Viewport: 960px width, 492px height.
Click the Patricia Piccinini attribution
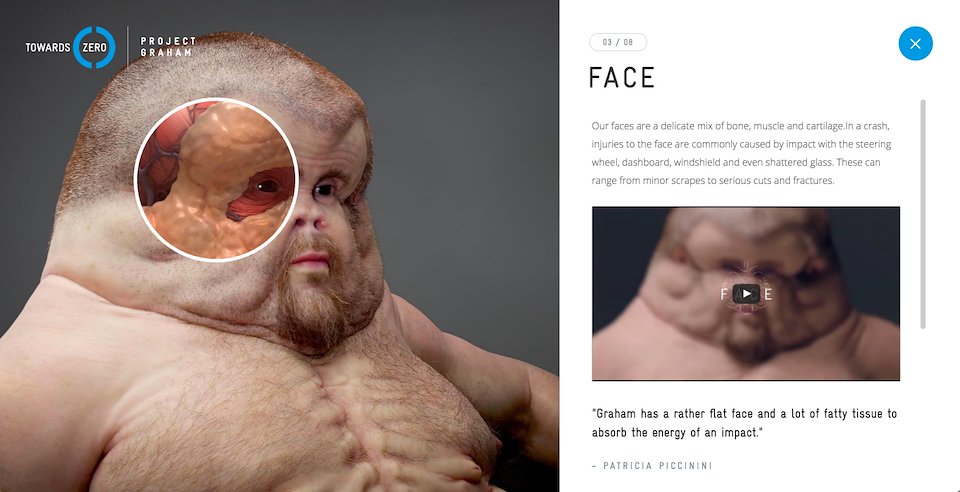[652, 466]
